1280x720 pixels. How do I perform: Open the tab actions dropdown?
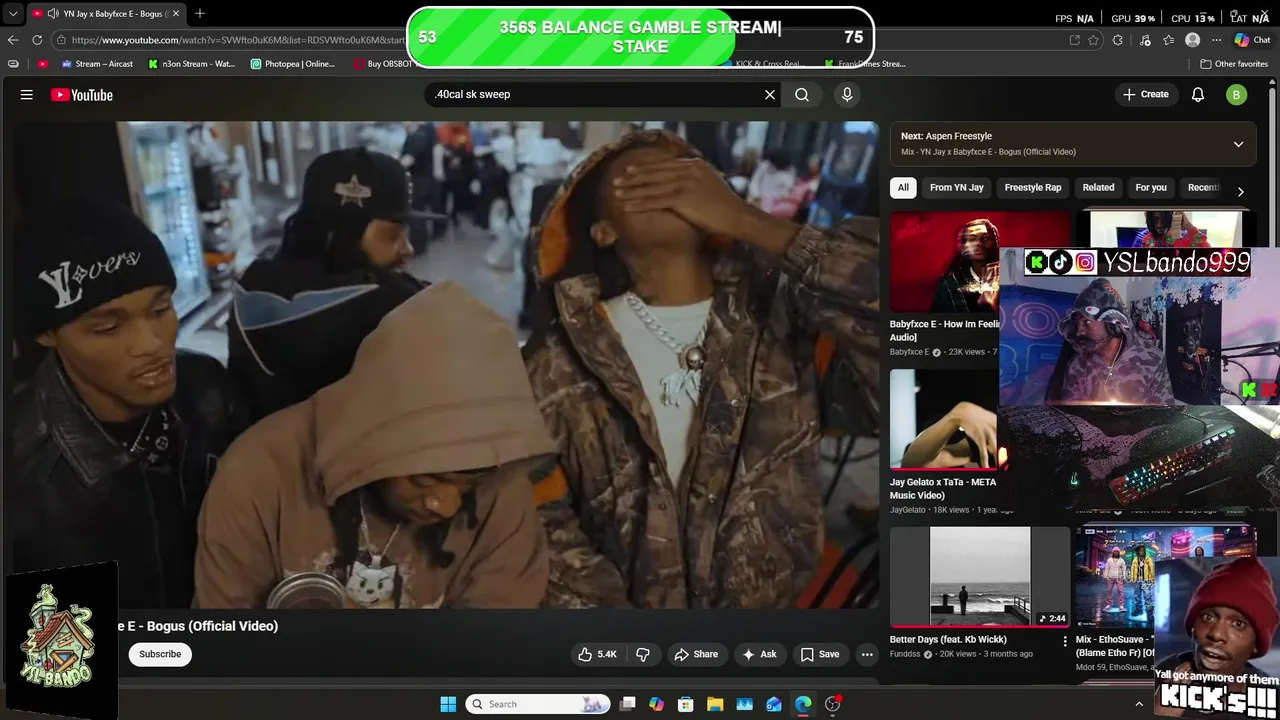coord(13,14)
